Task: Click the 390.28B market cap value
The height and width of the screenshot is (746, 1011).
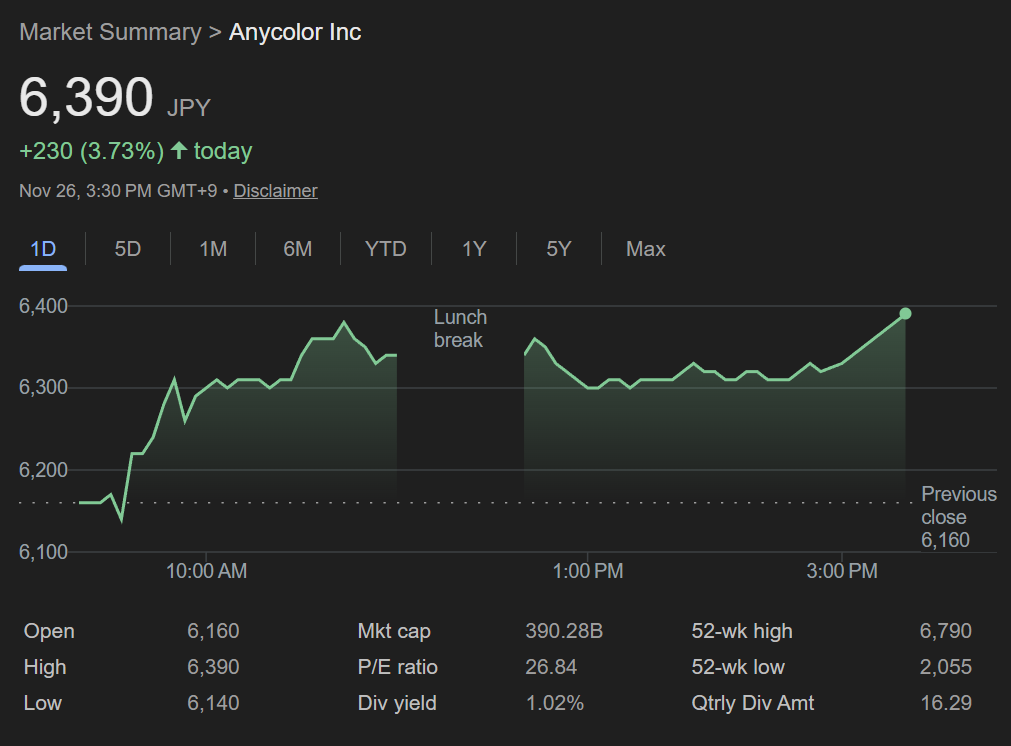Action: (x=564, y=631)
